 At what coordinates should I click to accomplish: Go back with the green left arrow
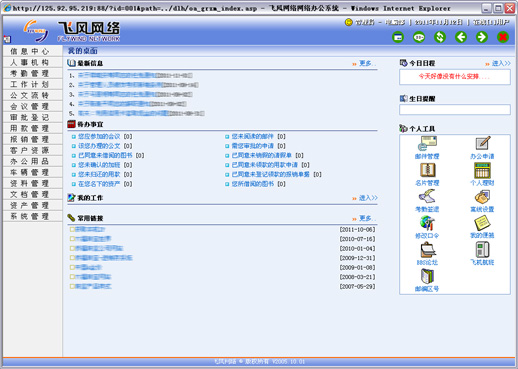point(461,37)
